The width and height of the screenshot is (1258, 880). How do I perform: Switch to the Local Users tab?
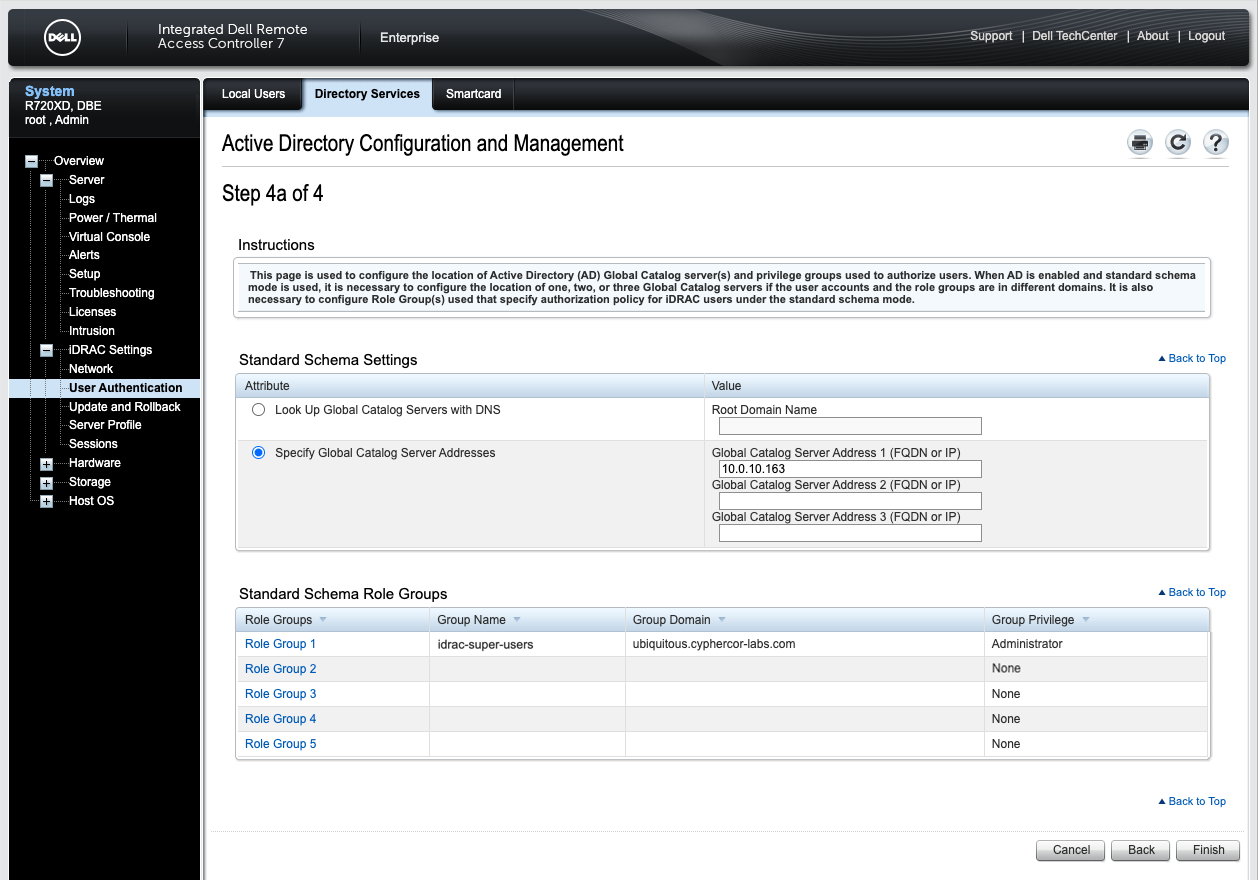pos(253,94)
